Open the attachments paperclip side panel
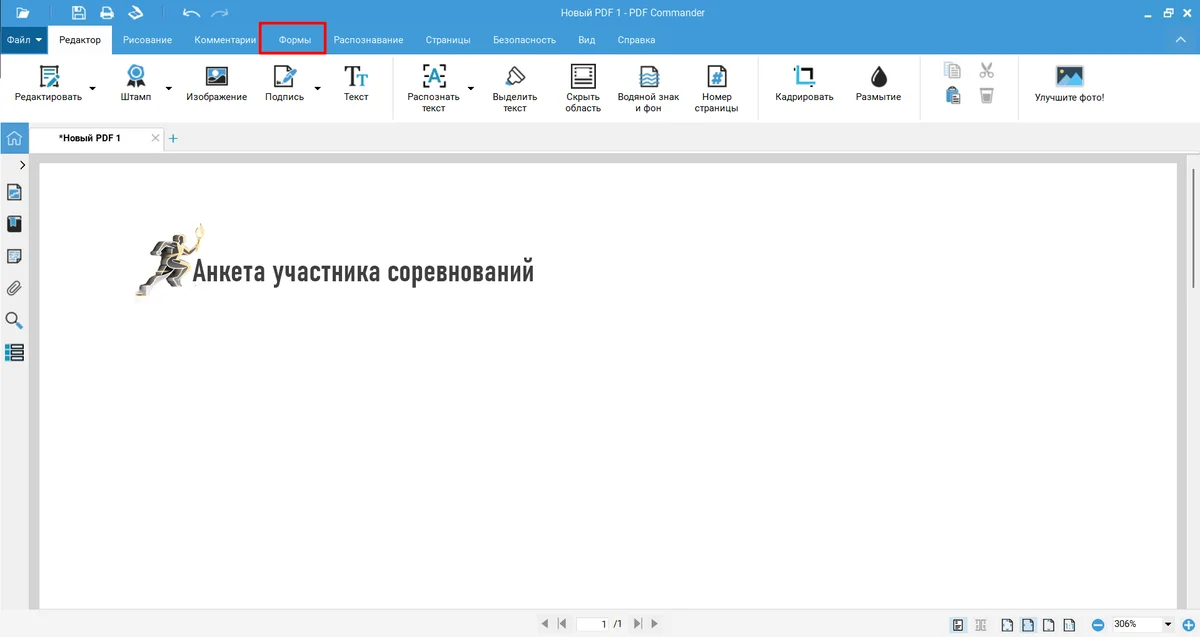 (14, 289)
